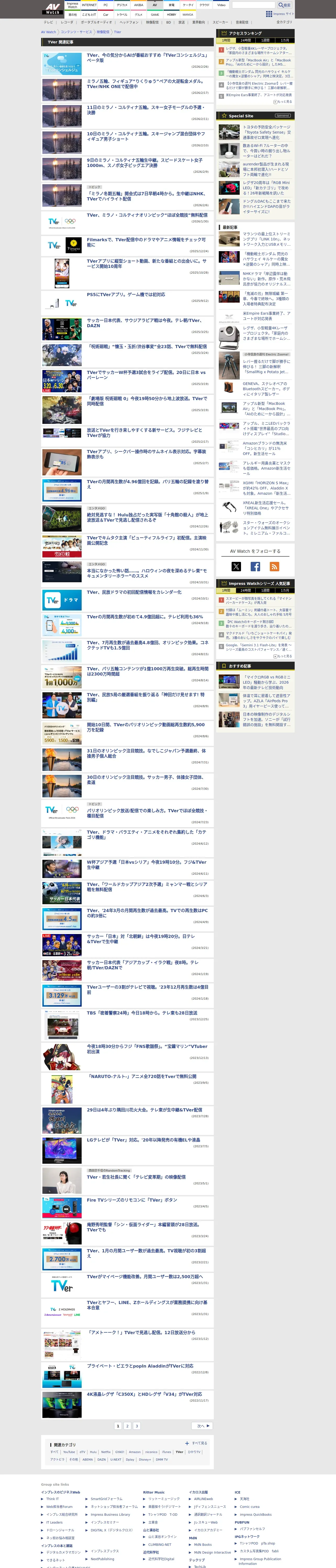Open the NARUTO 720 episodes free article

pyautogui.click(x=142, y=1076)
